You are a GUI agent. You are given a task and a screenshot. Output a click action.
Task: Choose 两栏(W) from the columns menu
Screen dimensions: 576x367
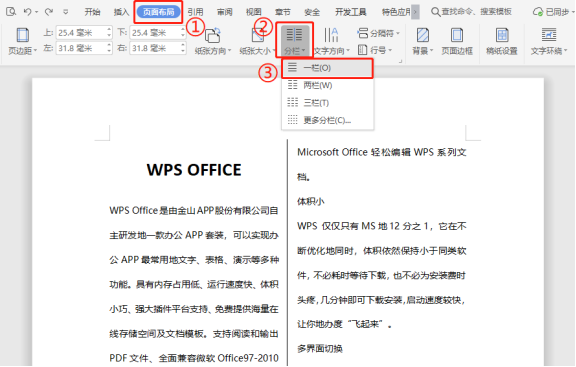click(328, 85)
